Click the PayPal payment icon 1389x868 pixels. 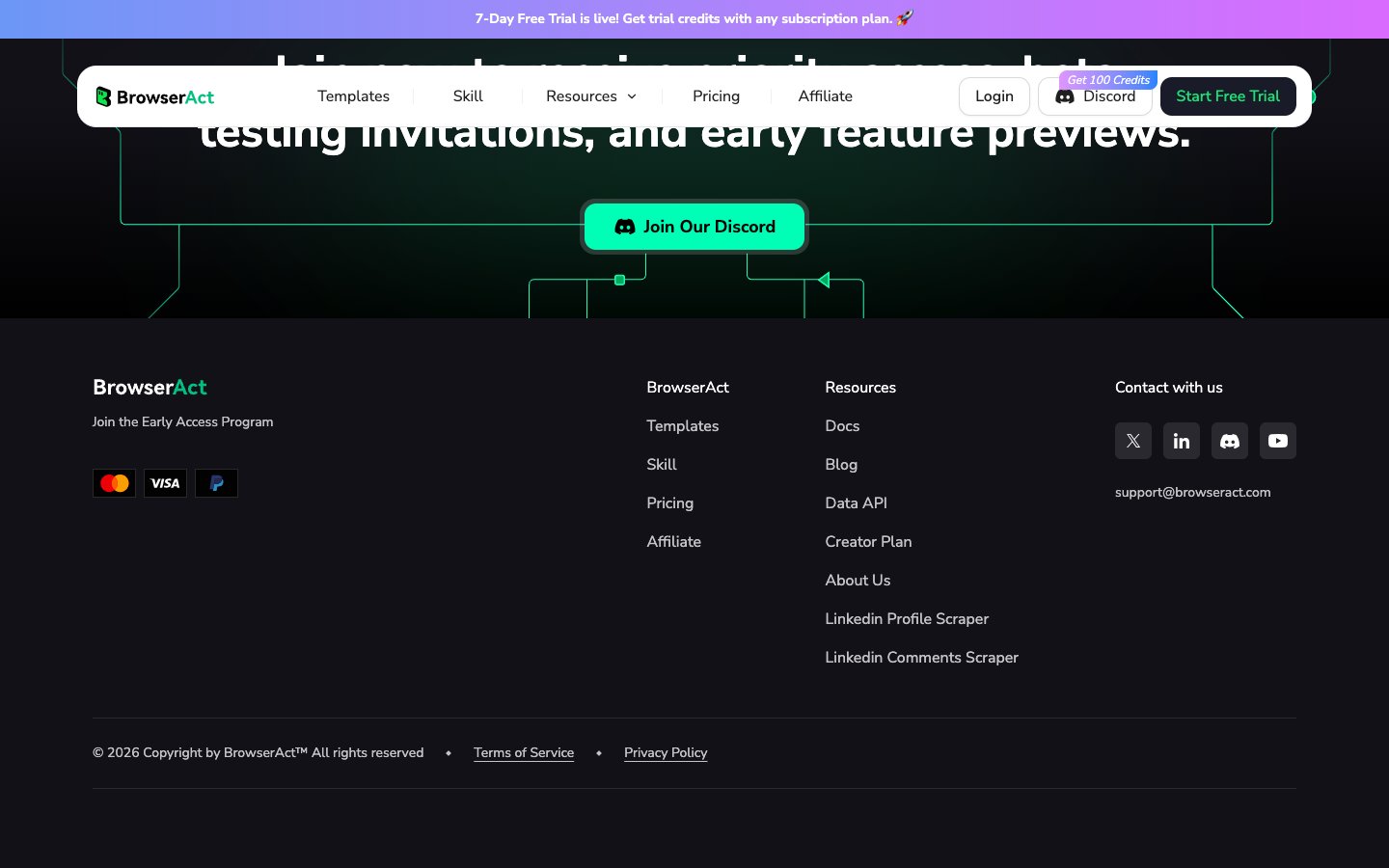click(x=216, y=483)
